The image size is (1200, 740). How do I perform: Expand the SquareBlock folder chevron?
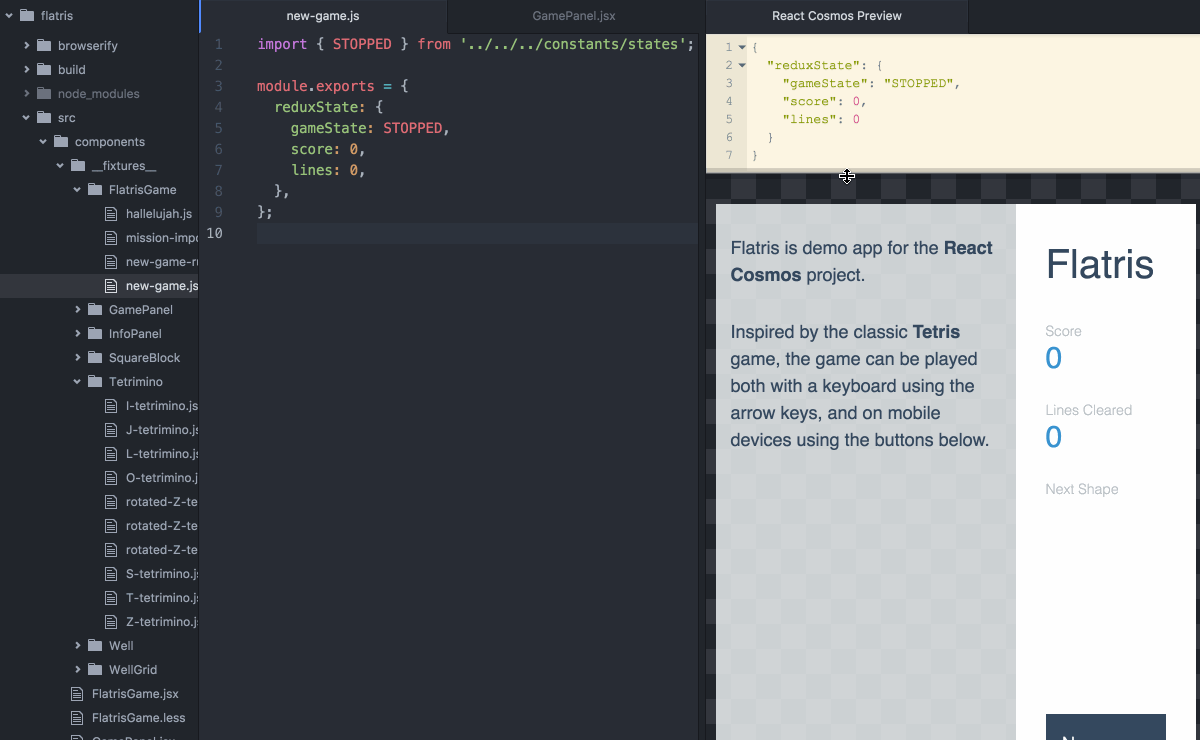78,358
